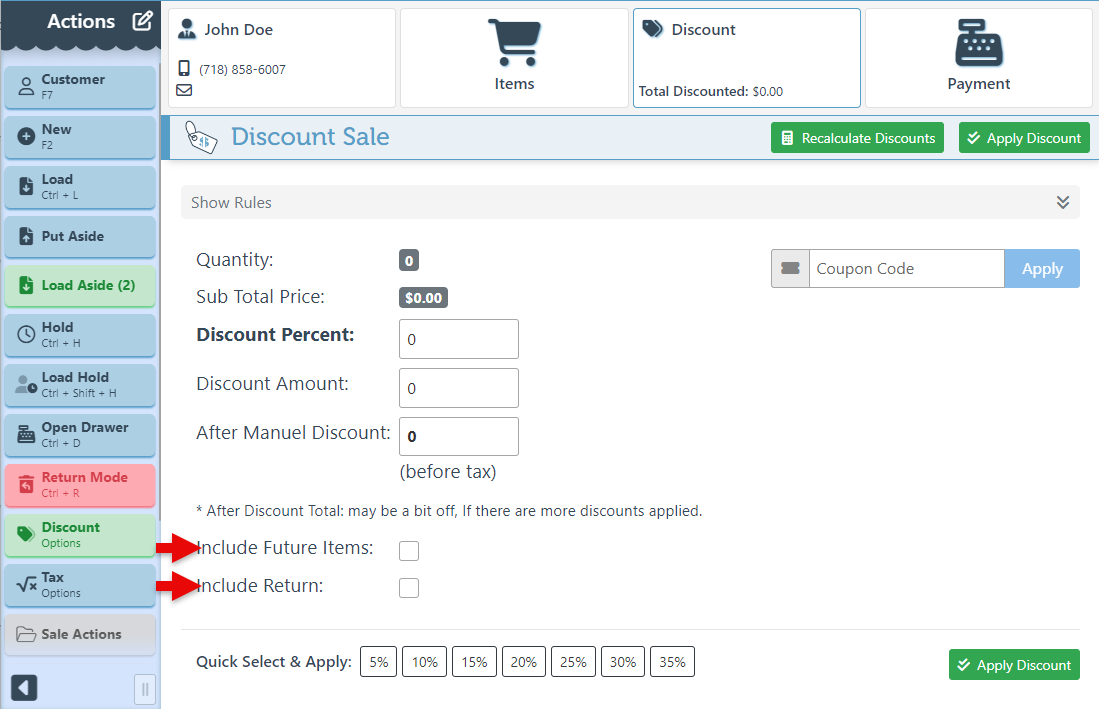
Task: Expand the Sale Actions folder
Action: click(x=80, y=634)
